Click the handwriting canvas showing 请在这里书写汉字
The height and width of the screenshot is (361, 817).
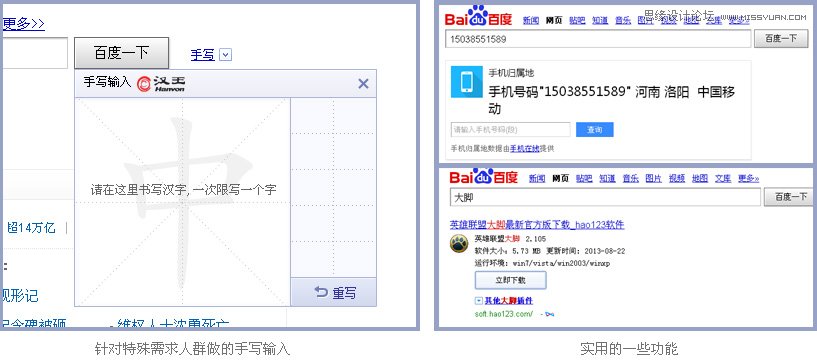(x=182, y=202)
